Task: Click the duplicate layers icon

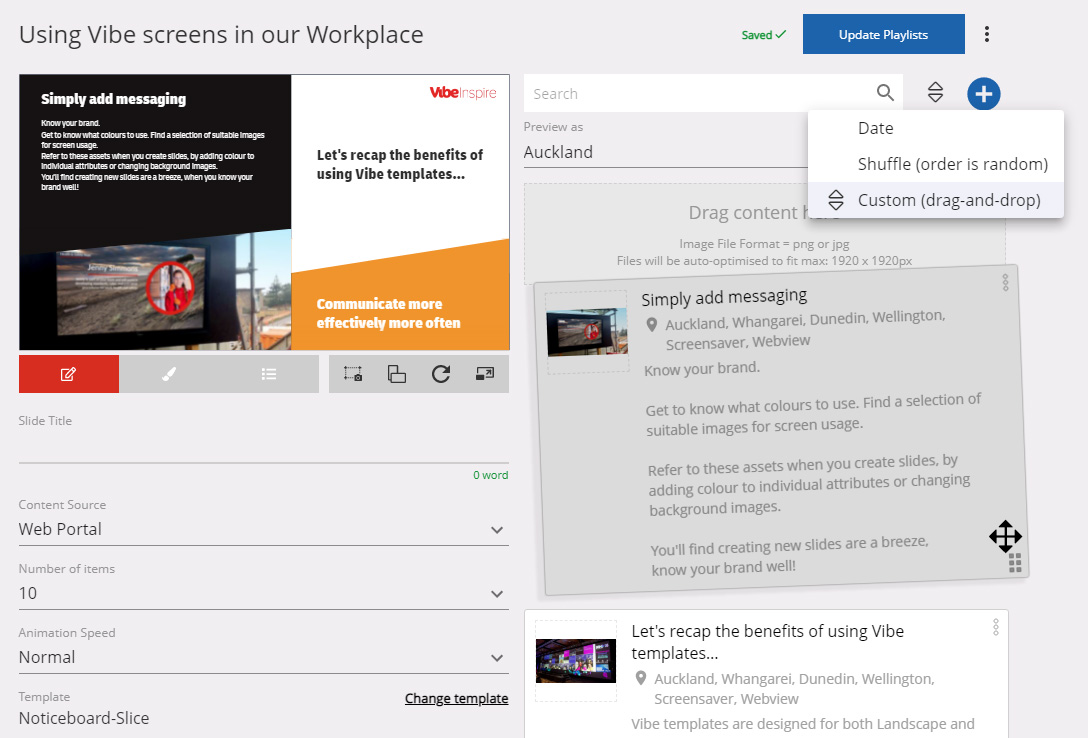Action: [x=397, y=374]
